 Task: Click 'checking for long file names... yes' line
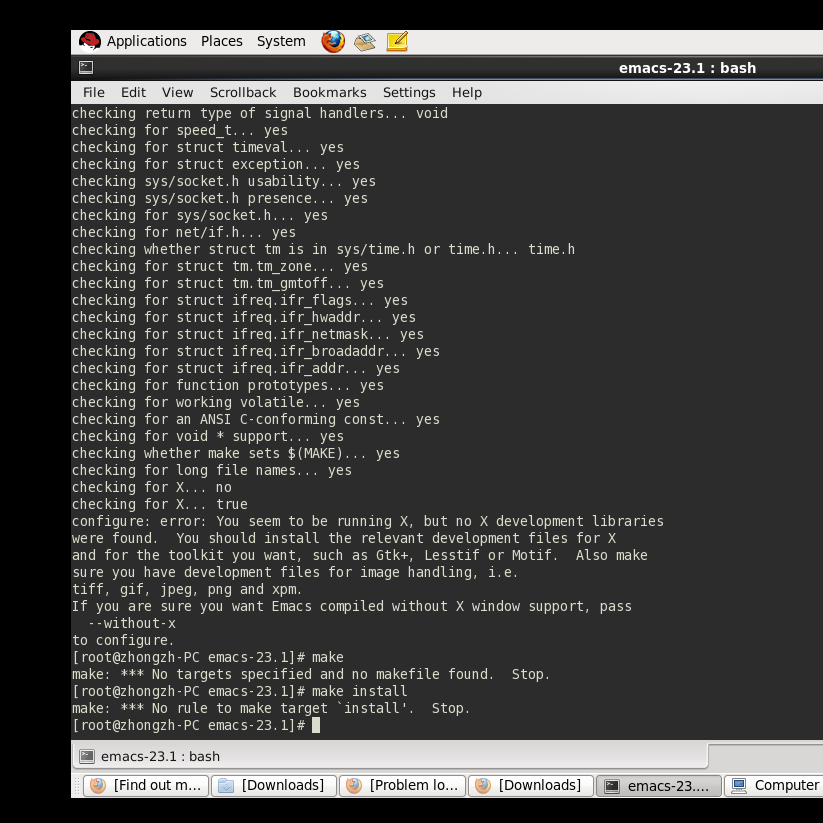click(x=212, y=470)
